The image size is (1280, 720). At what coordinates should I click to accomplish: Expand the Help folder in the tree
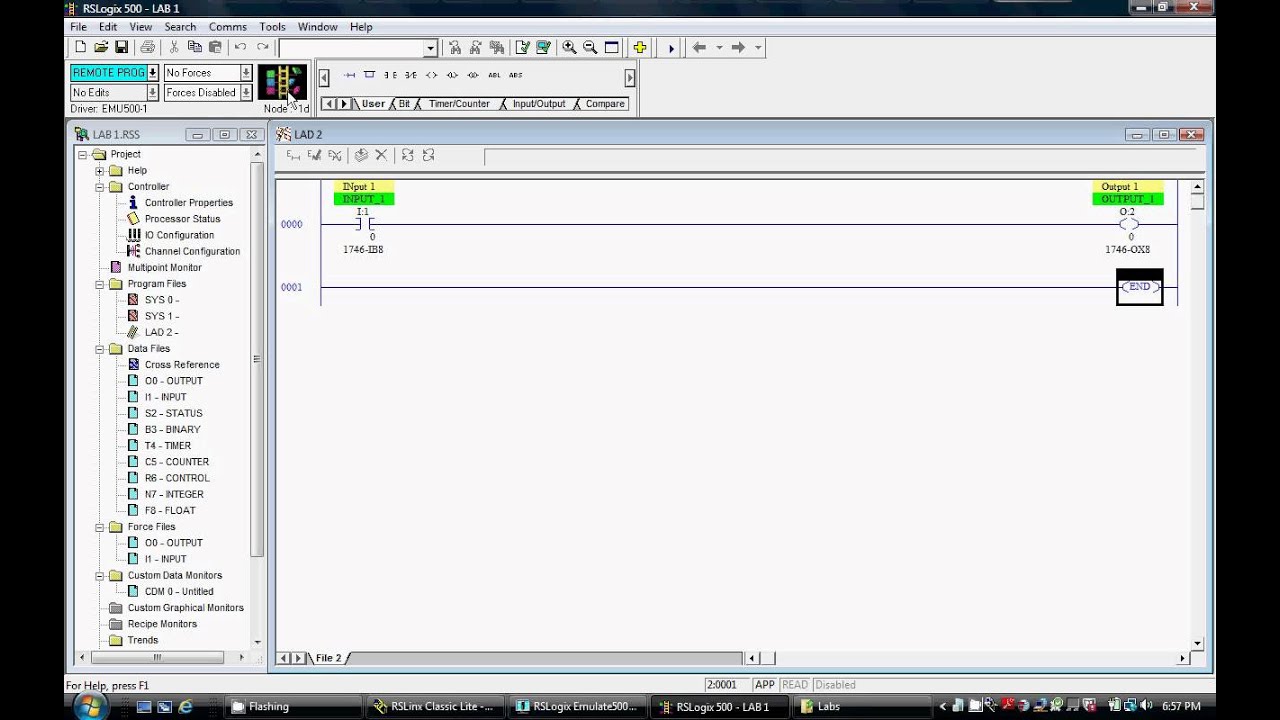click(x=100, y=171)
